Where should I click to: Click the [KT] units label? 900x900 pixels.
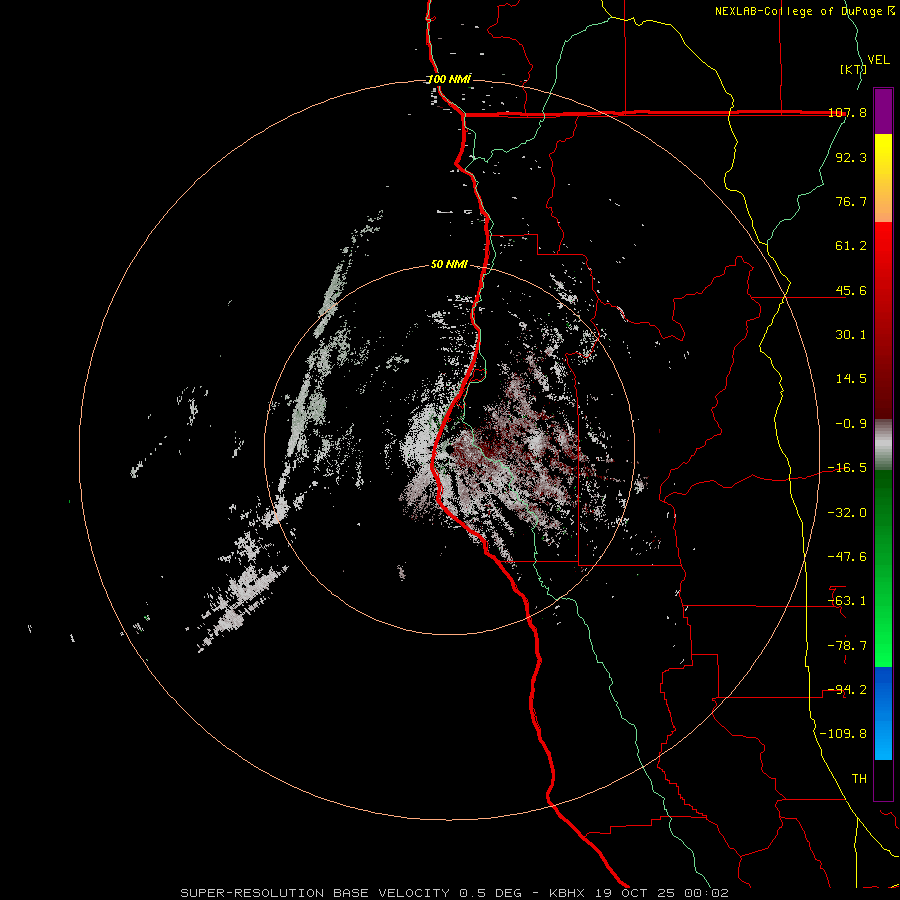(853, 69)
